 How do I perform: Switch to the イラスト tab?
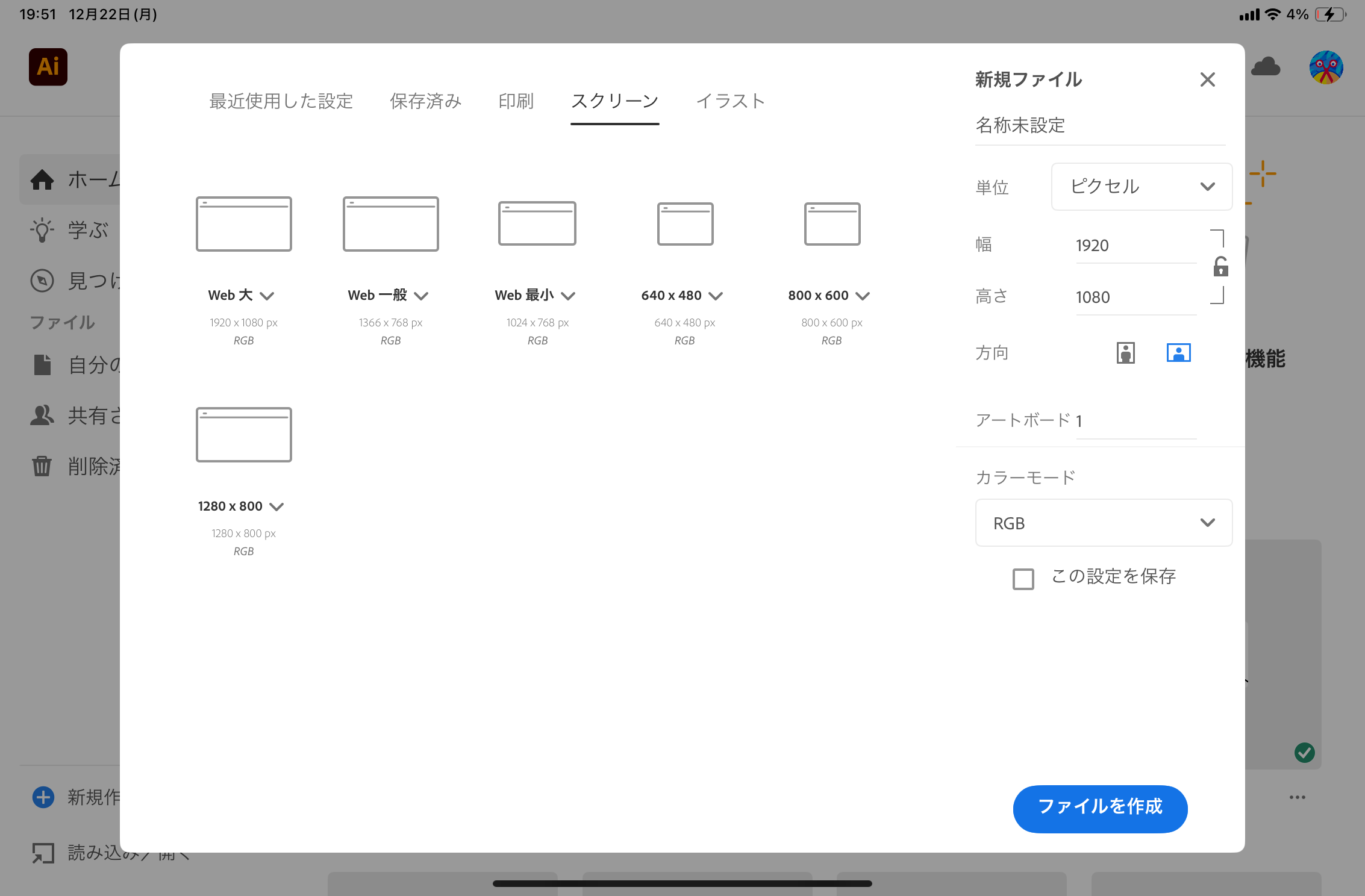pos(730,101)
